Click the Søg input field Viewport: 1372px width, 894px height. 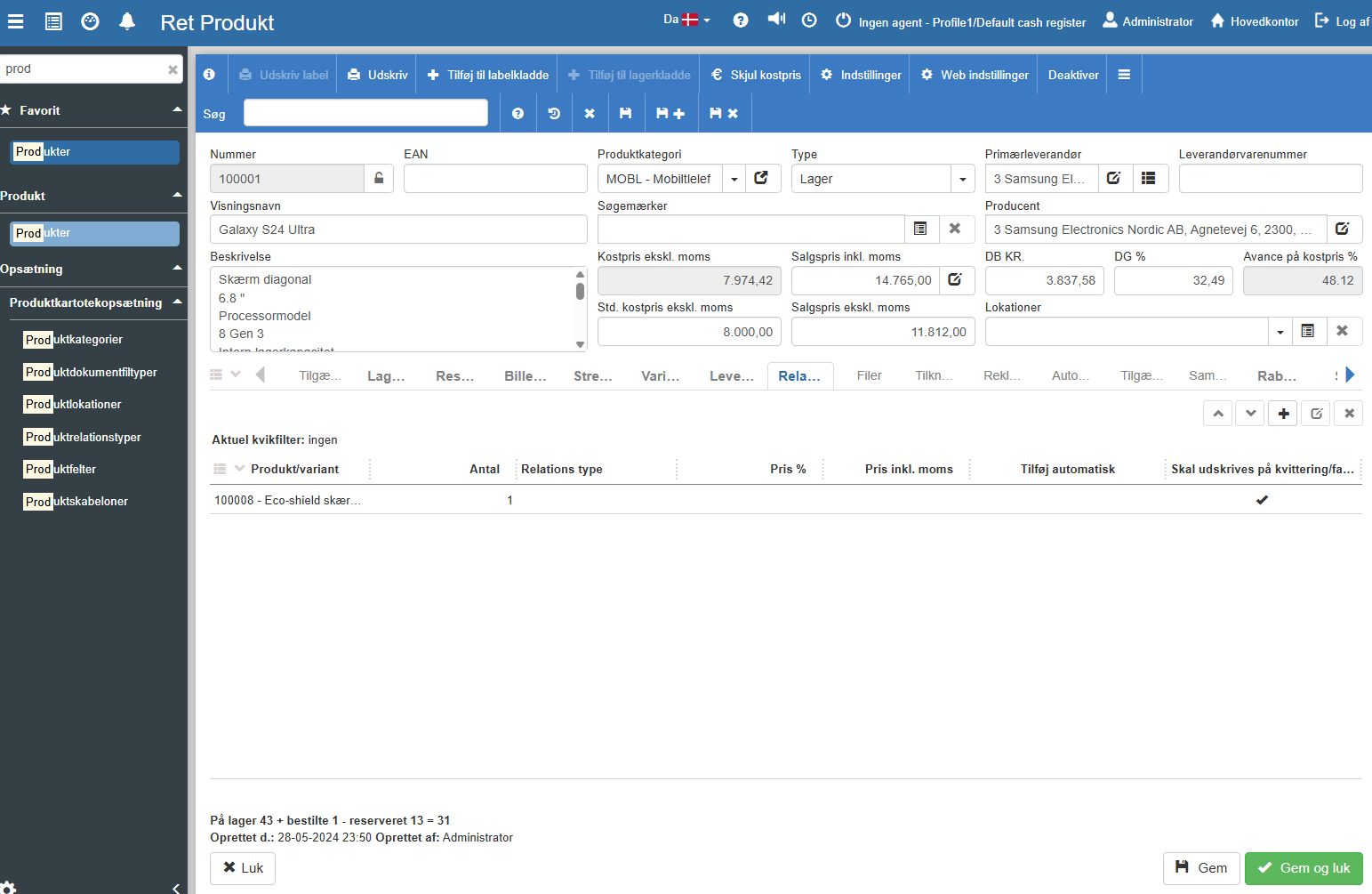(x=365, y=113)
